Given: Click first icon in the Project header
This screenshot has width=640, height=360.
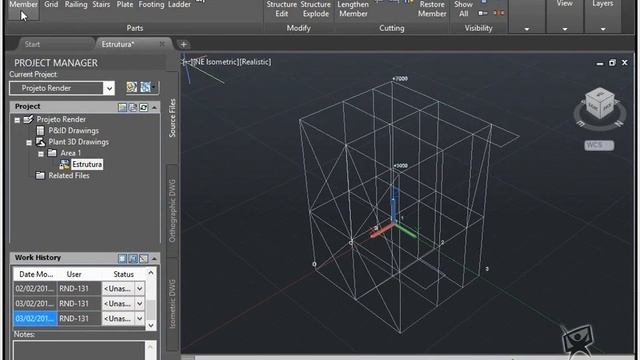Looking at the screenshot, I should tap(122, 107).
